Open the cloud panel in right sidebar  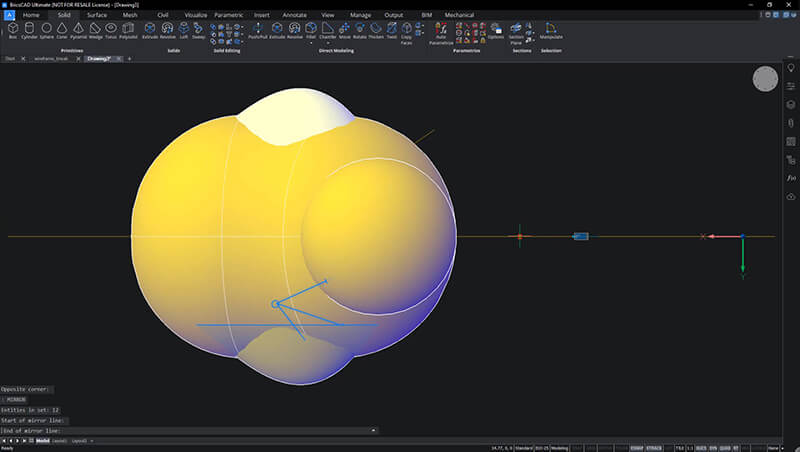[791, 196]
